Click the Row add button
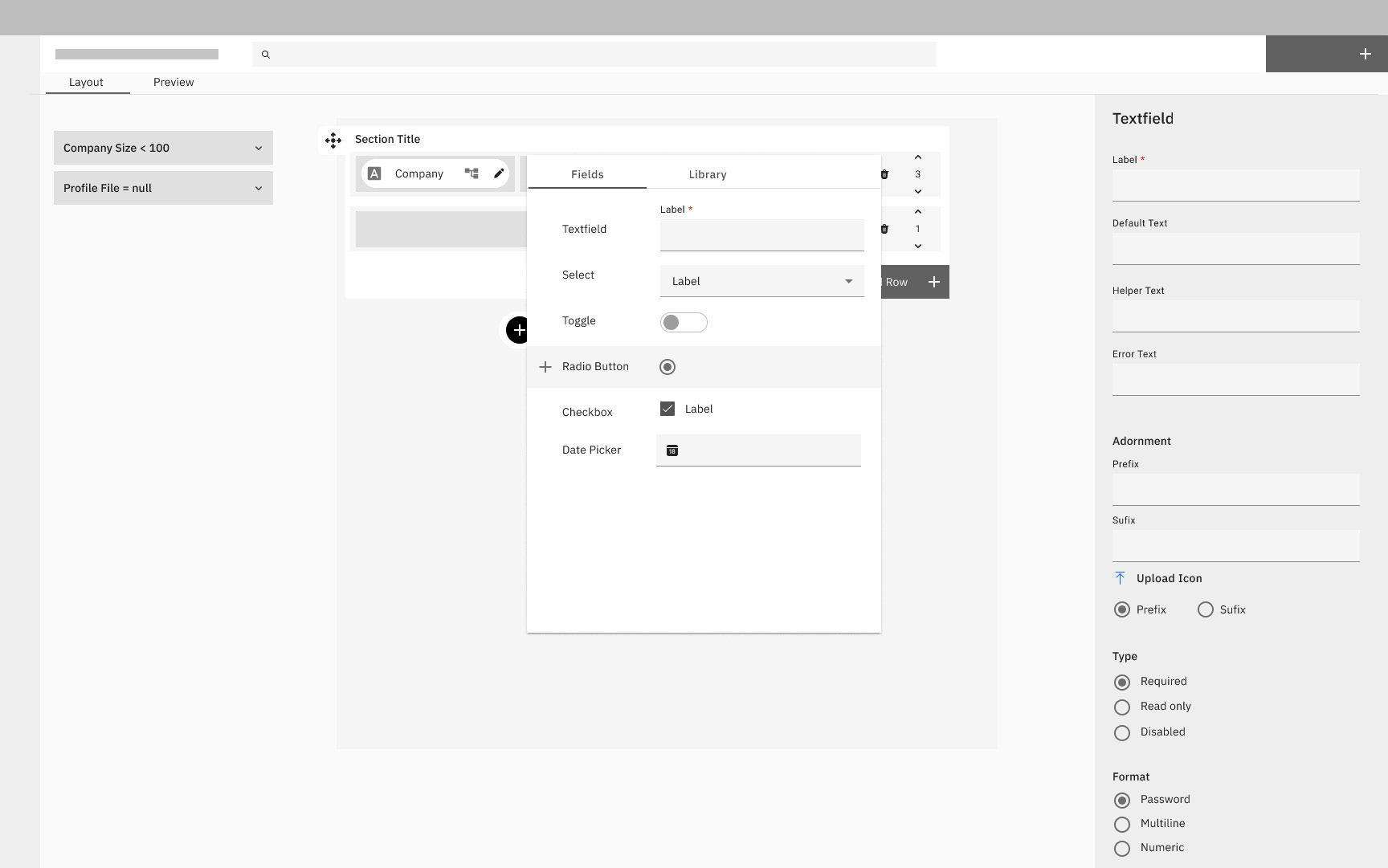The width and height of the screenshot is (1388, 868). tap(915, 282)
